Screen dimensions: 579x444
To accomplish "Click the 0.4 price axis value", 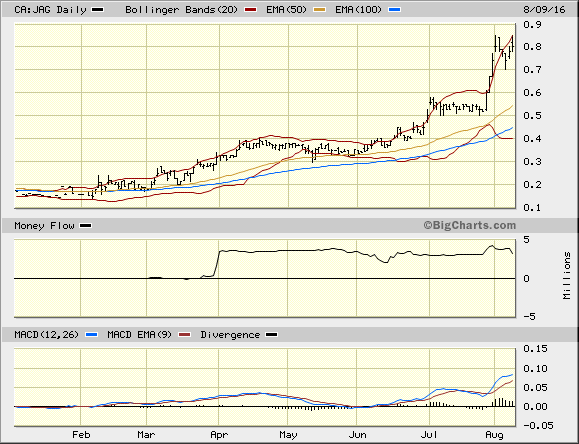I will tap(532, 139).
